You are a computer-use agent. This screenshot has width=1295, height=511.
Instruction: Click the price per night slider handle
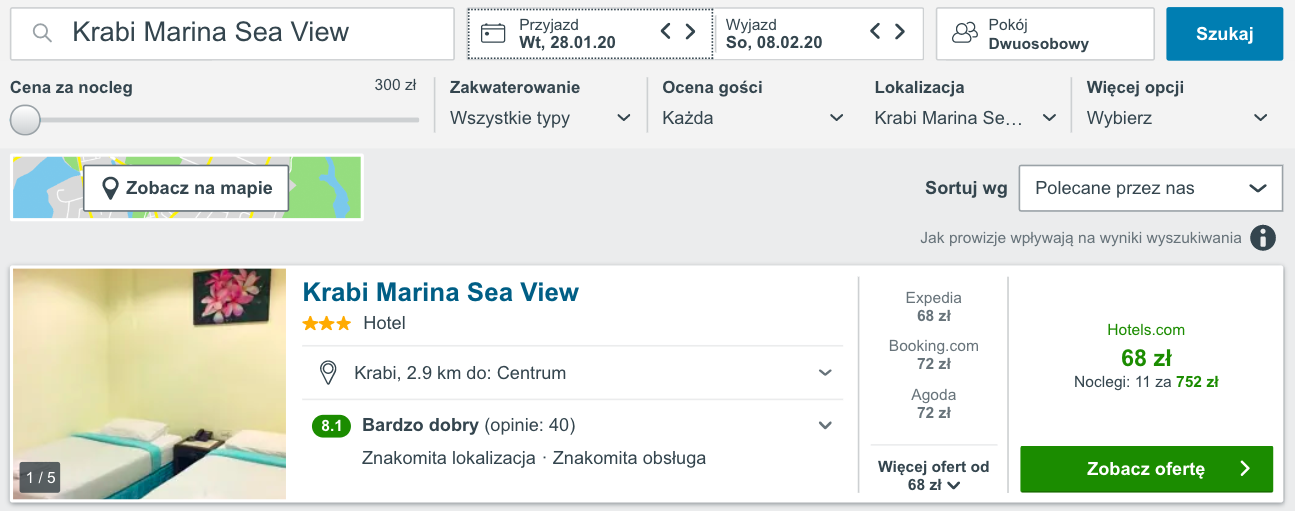click(x=25, y=120)
